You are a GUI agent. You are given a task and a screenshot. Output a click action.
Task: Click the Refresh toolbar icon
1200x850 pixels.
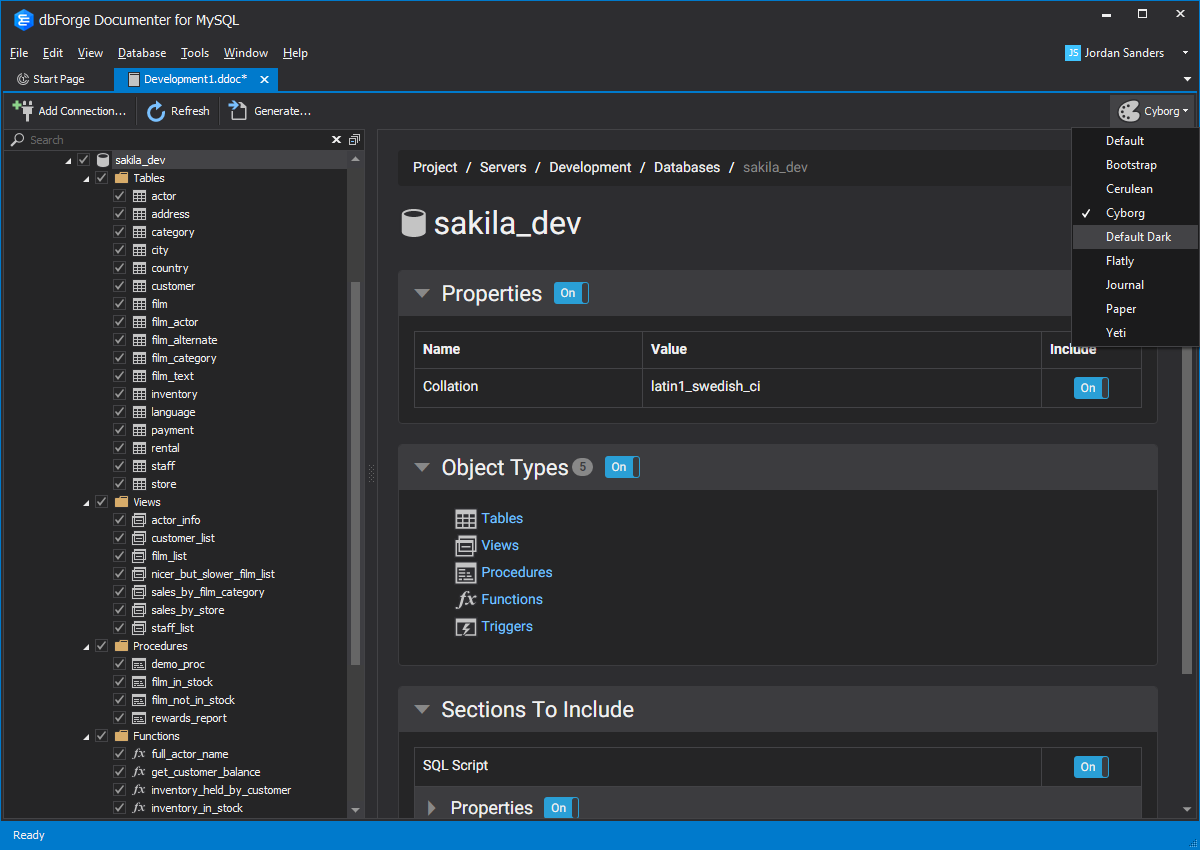point(156,111)
